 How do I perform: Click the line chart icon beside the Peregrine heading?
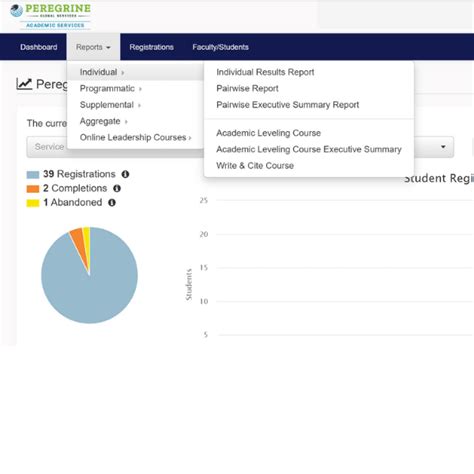pyautogui.click(x=24, y=84)
